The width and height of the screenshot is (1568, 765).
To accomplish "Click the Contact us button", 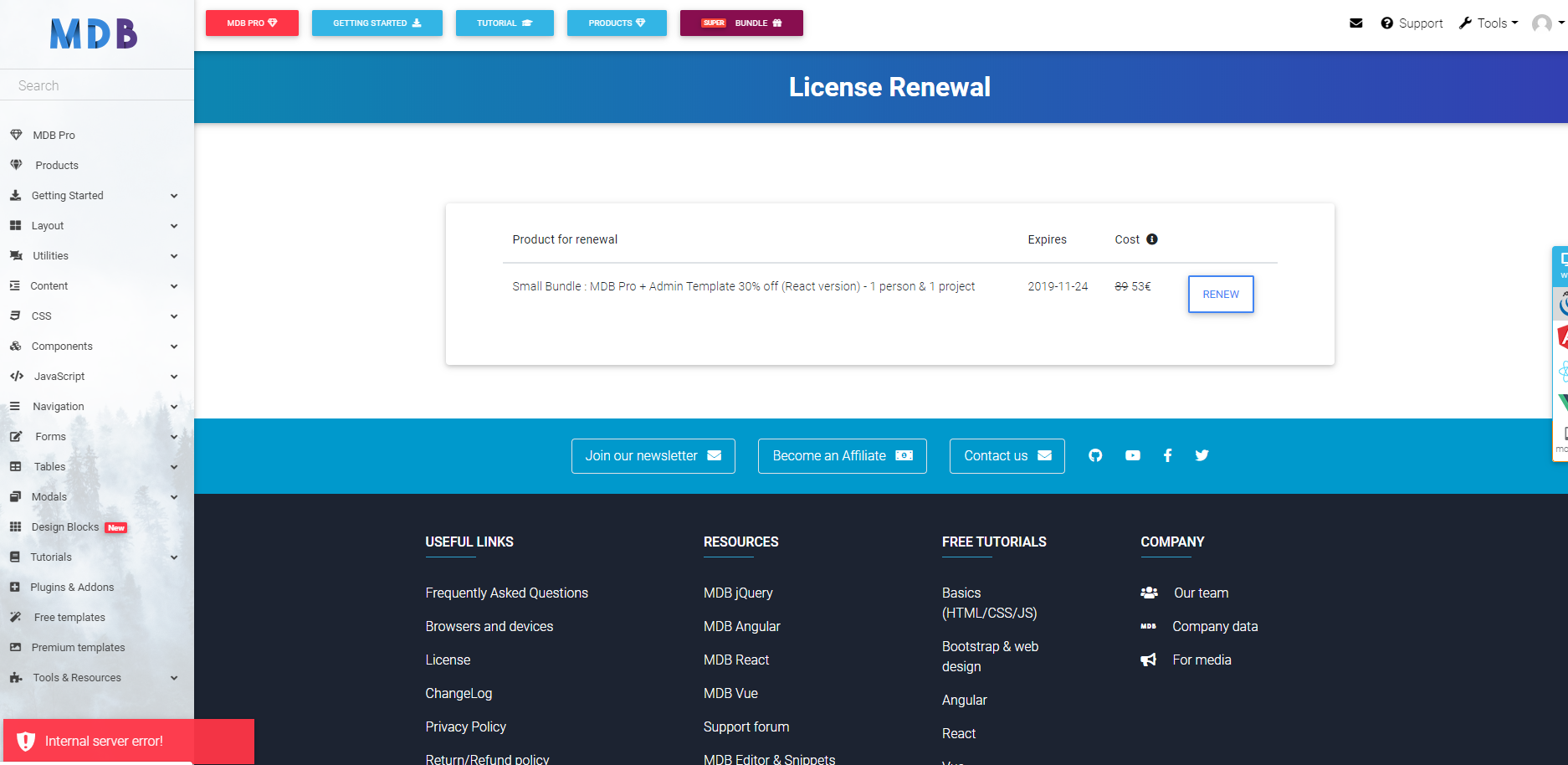I will tap(1007, 456).
